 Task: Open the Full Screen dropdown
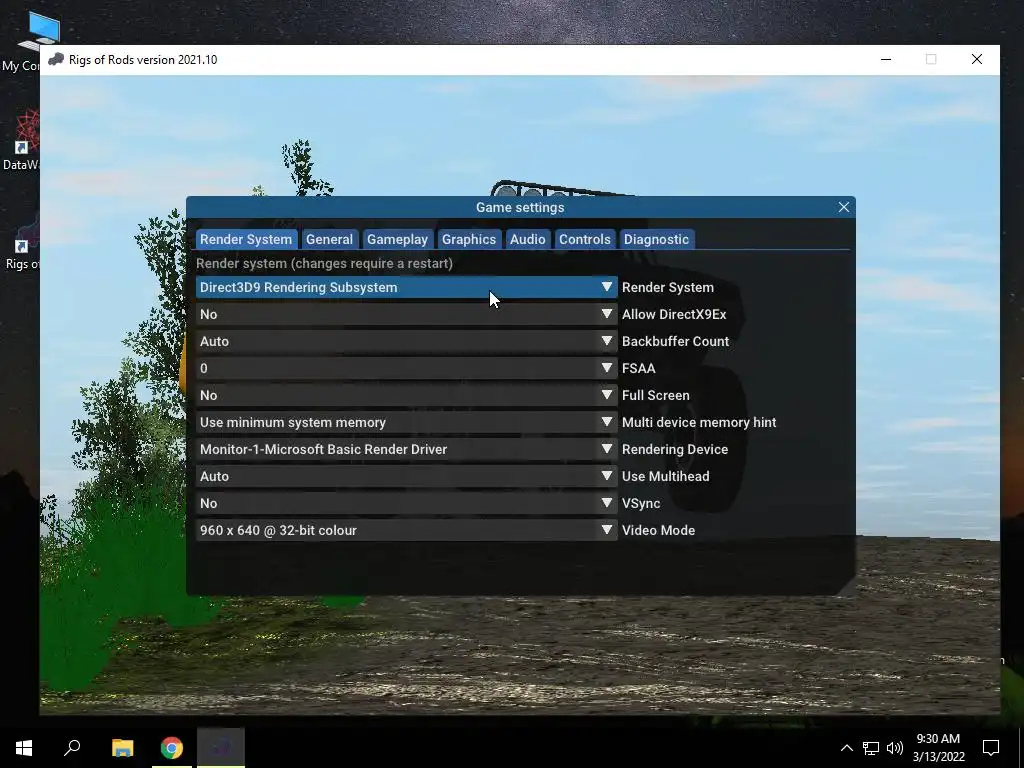click(406, 395)
